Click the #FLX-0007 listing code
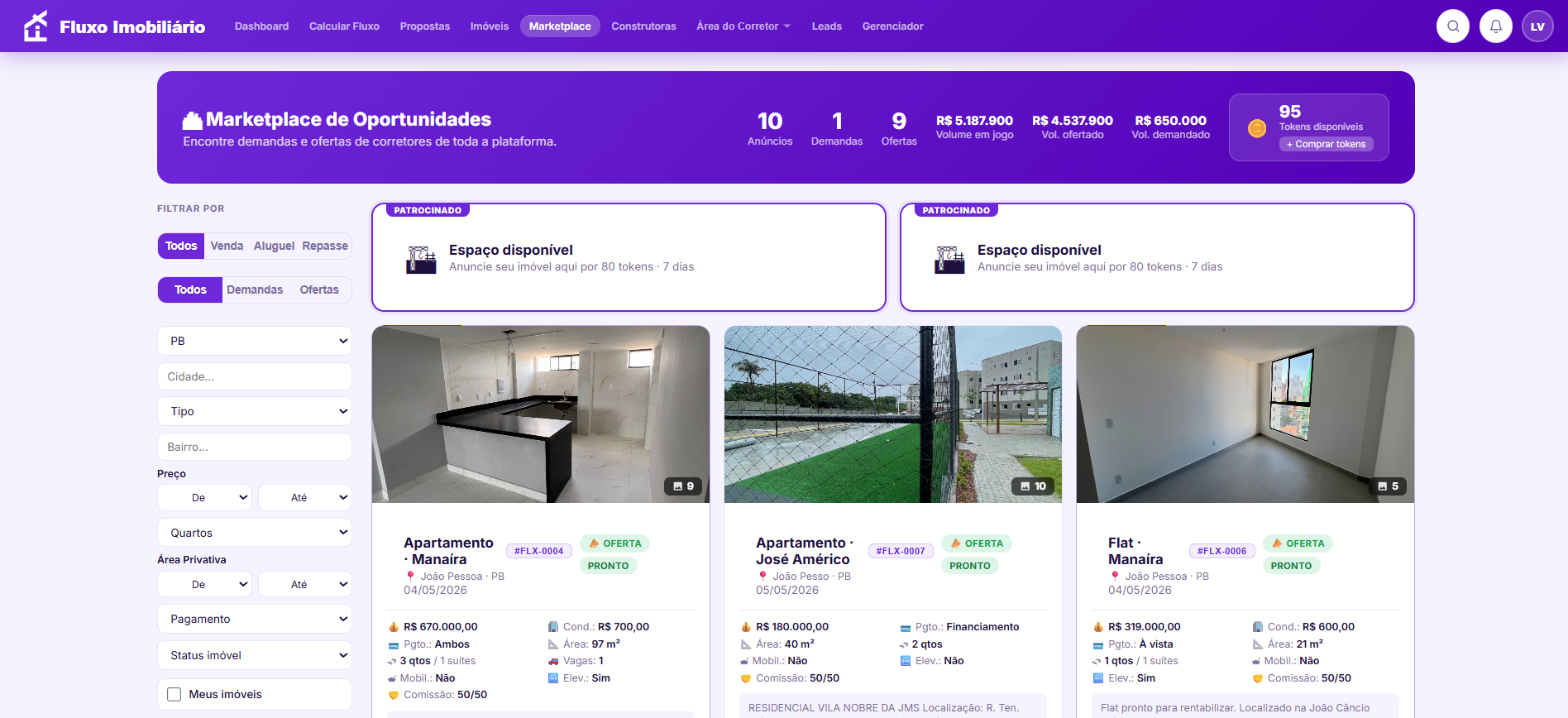This screenshot has height=718, width=1568. pyautogui.click(x=901, y=551)
